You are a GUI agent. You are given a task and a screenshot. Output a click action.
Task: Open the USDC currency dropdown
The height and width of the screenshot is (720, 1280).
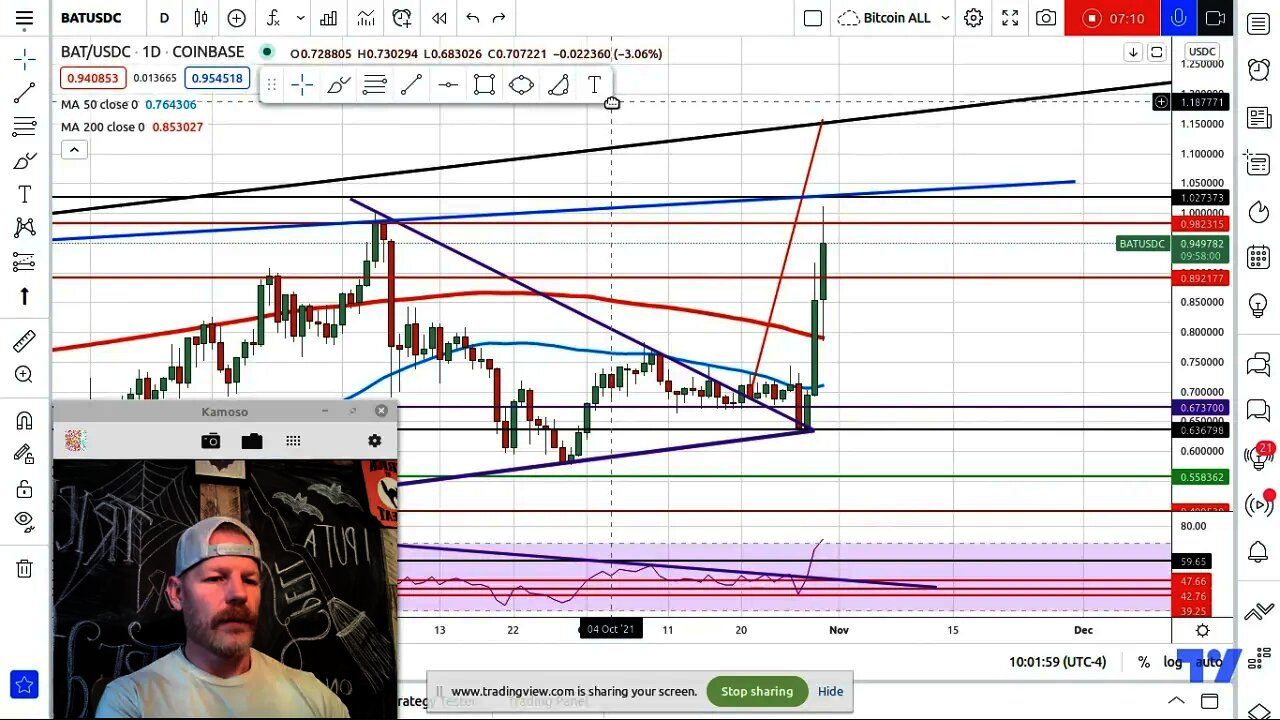[1202, 52]
